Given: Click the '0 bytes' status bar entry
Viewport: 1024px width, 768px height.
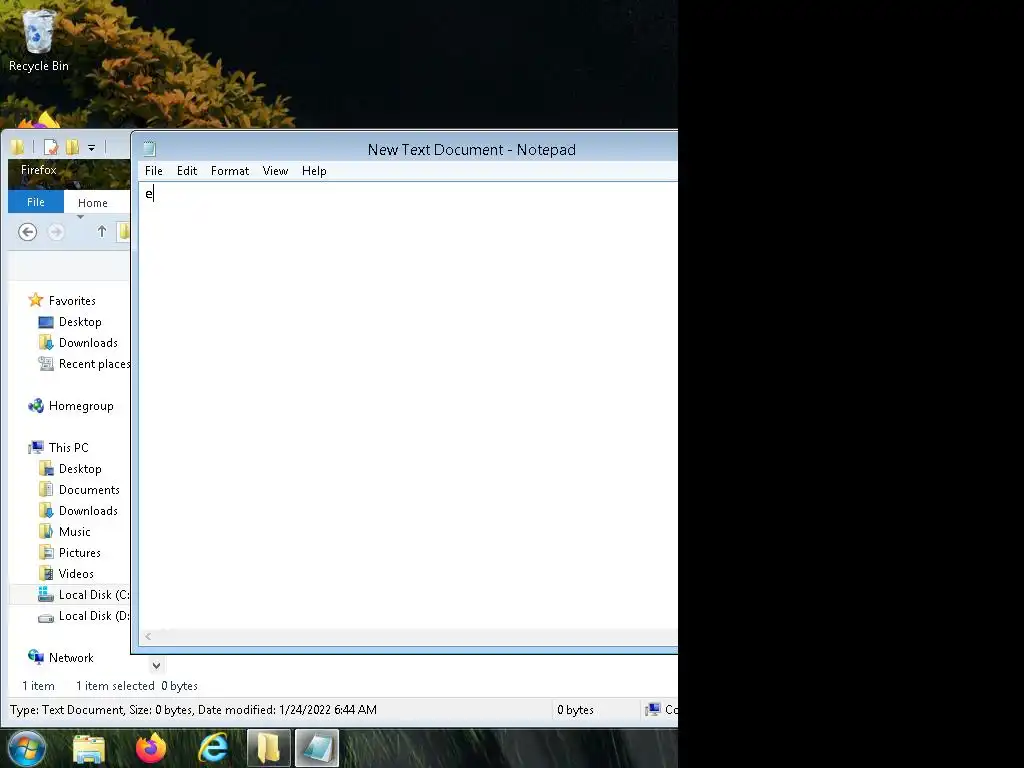Looking at the screenshot, I should click(x=575, y=710).
